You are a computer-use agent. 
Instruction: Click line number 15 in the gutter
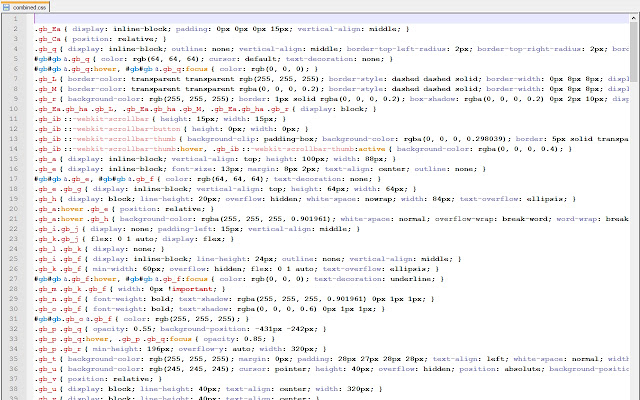17,157
